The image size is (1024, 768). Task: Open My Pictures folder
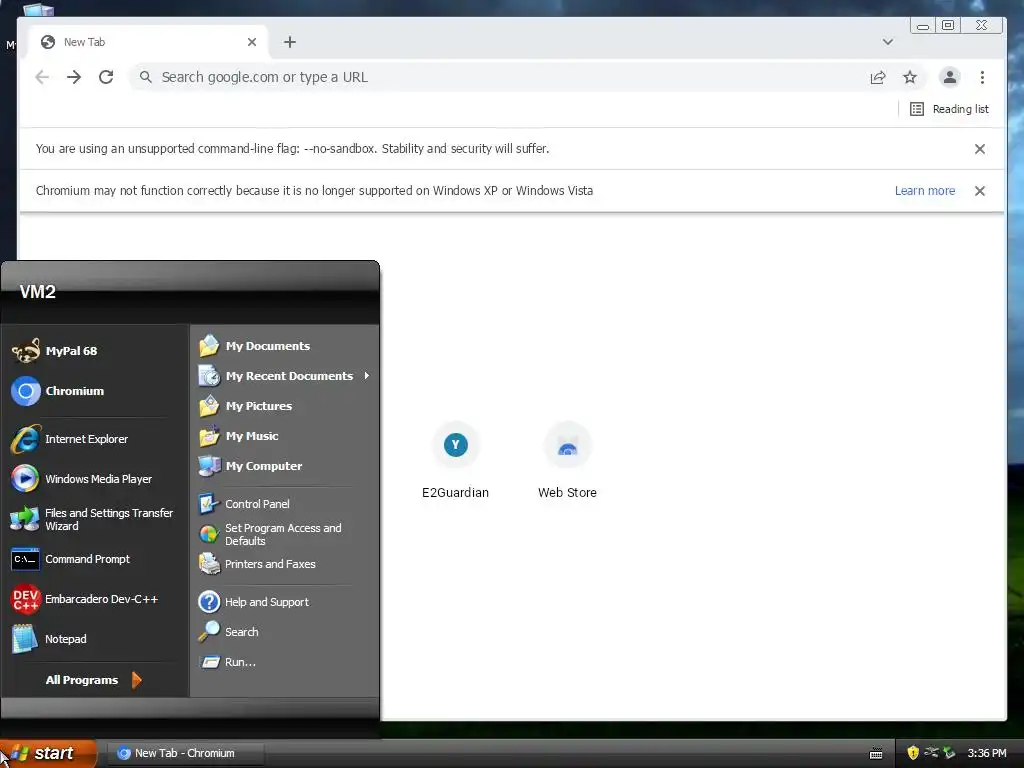pyautogui.click(x=284, y=406)
